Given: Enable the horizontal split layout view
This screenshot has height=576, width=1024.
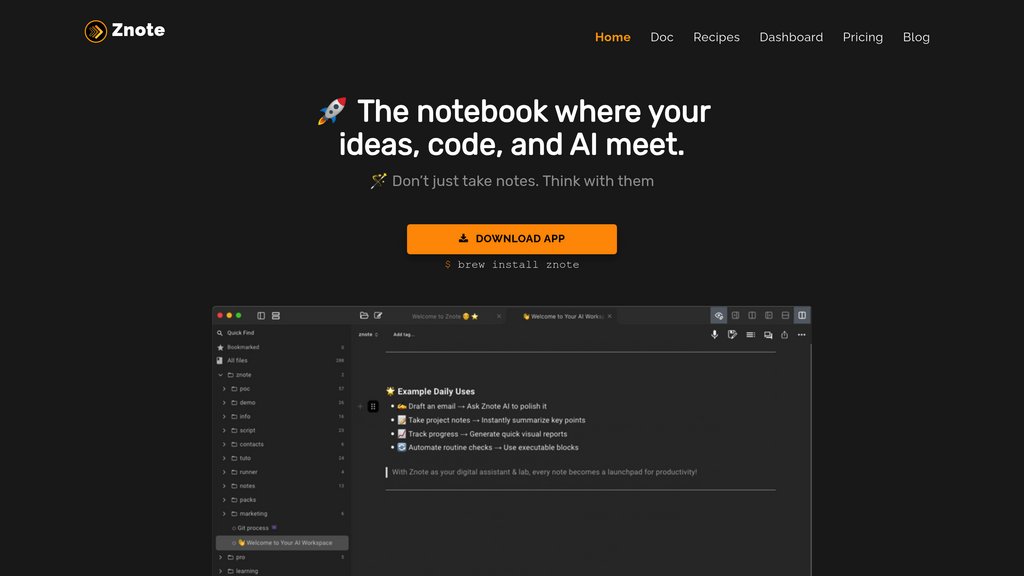Looking at the screenshot, I should point(785,315).
